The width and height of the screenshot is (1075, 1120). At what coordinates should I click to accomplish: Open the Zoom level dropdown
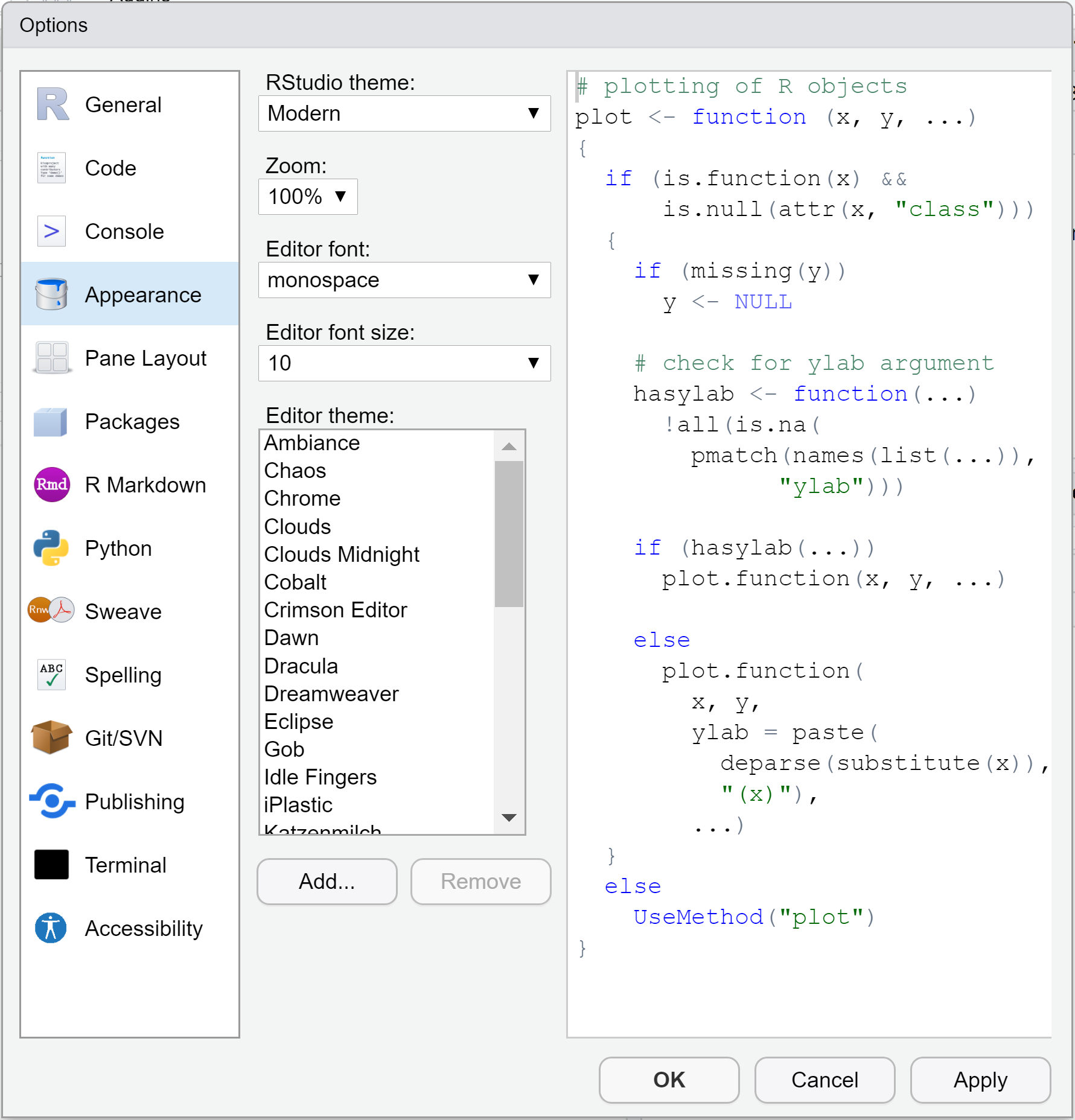point(308,197)
